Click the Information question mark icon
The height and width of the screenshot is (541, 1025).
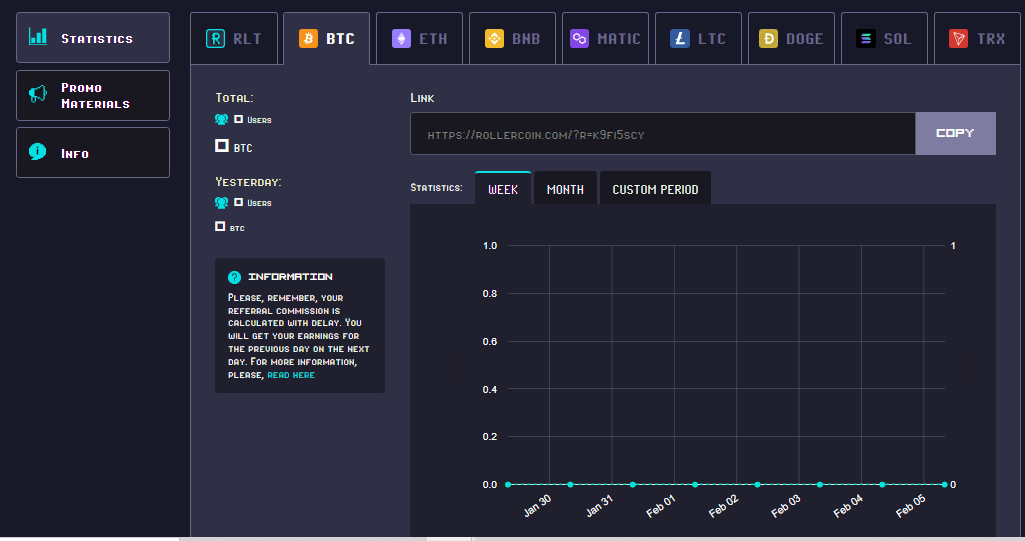coord(234,277)
